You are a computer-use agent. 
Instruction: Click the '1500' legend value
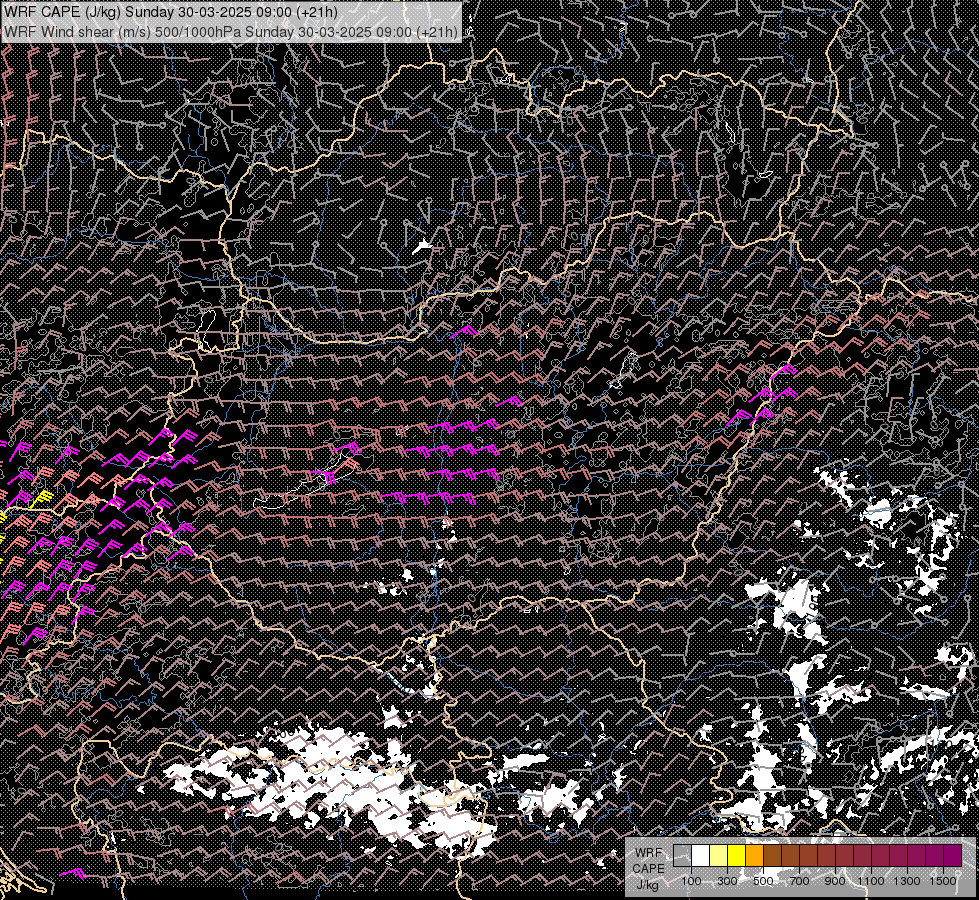[943, 881]
